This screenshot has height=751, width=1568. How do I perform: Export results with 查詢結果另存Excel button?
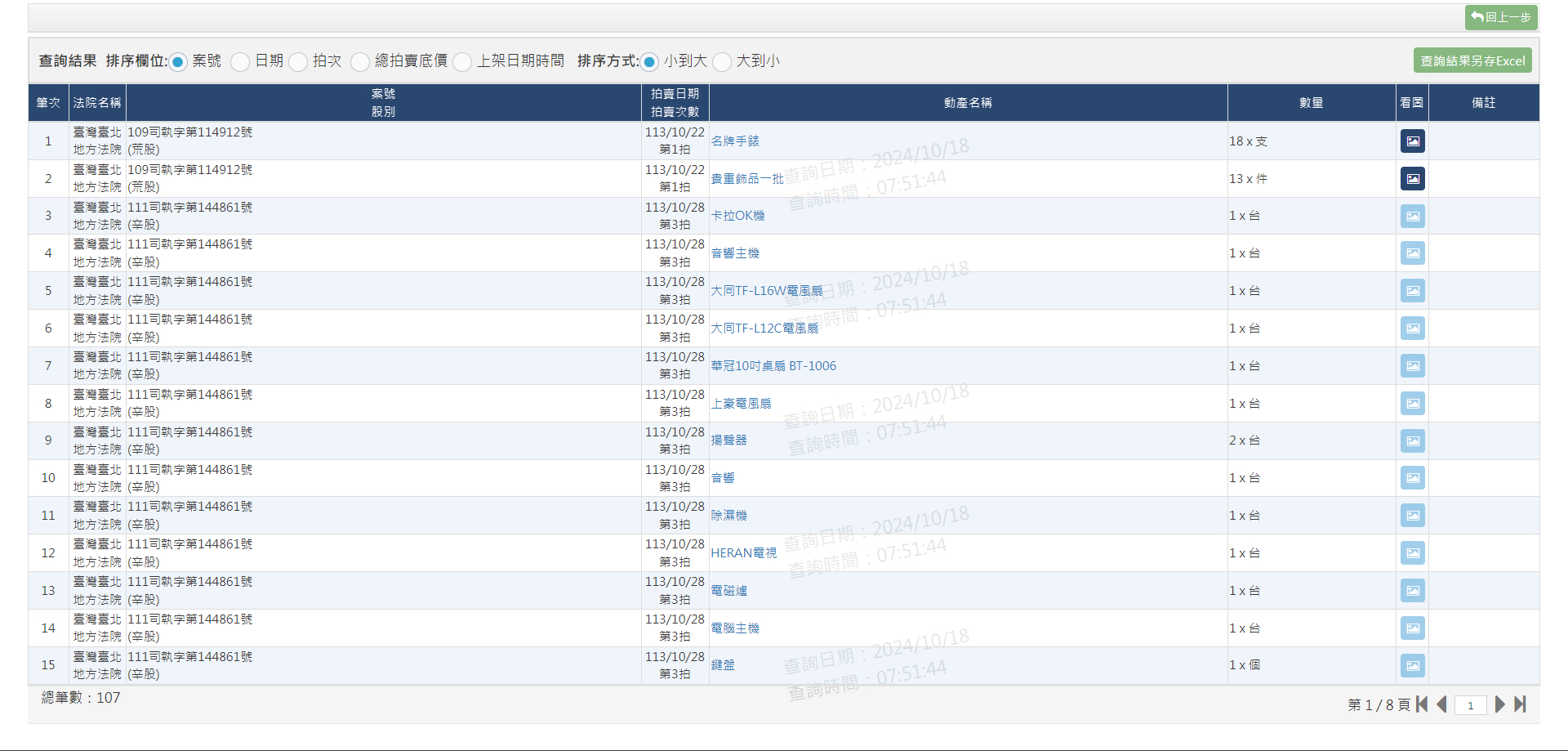[x=1472, y=60]
